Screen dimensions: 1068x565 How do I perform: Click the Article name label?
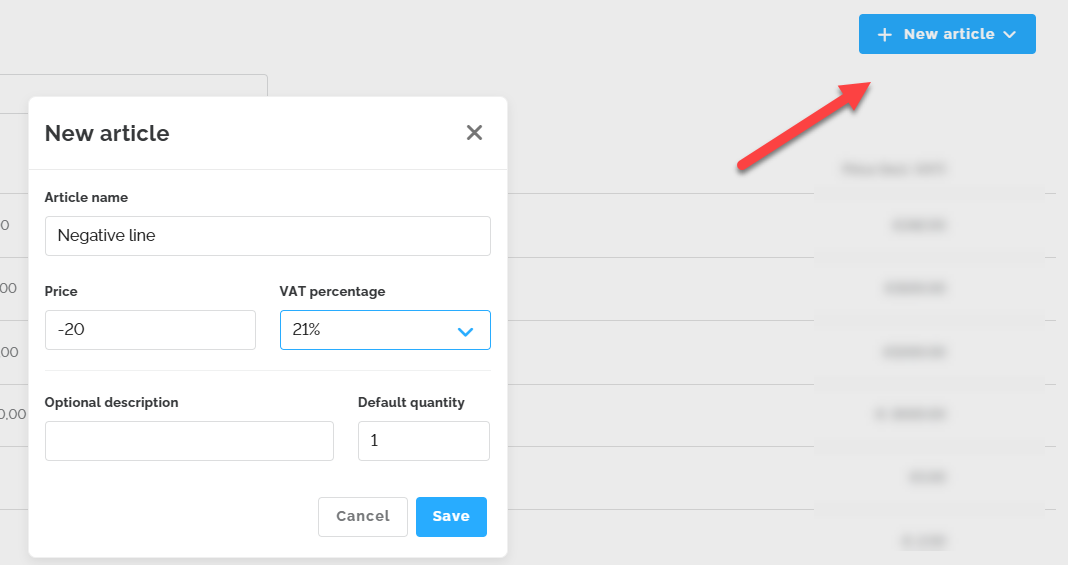(x=86, y=198)
